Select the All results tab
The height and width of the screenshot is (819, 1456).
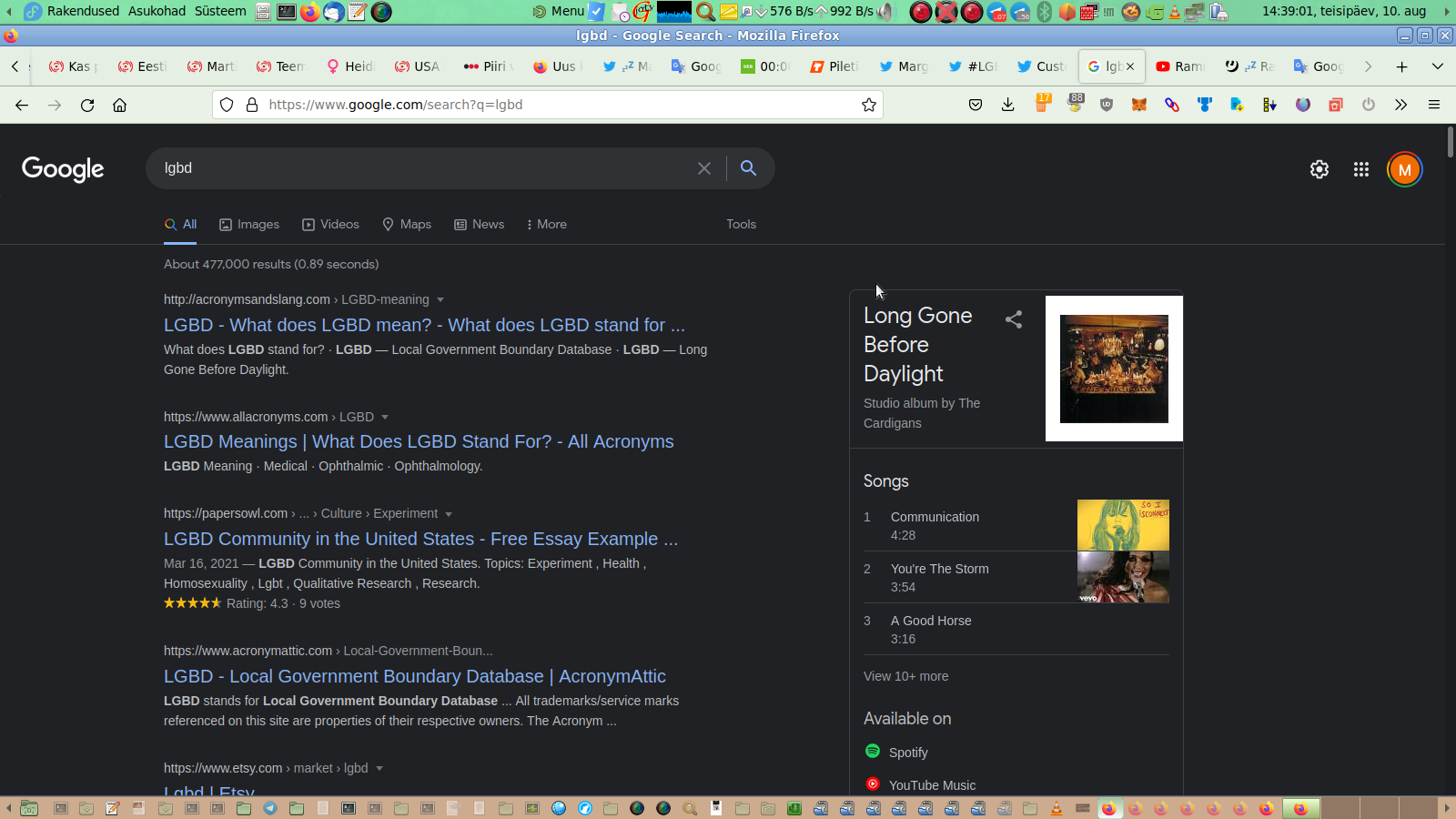point(180,224)
